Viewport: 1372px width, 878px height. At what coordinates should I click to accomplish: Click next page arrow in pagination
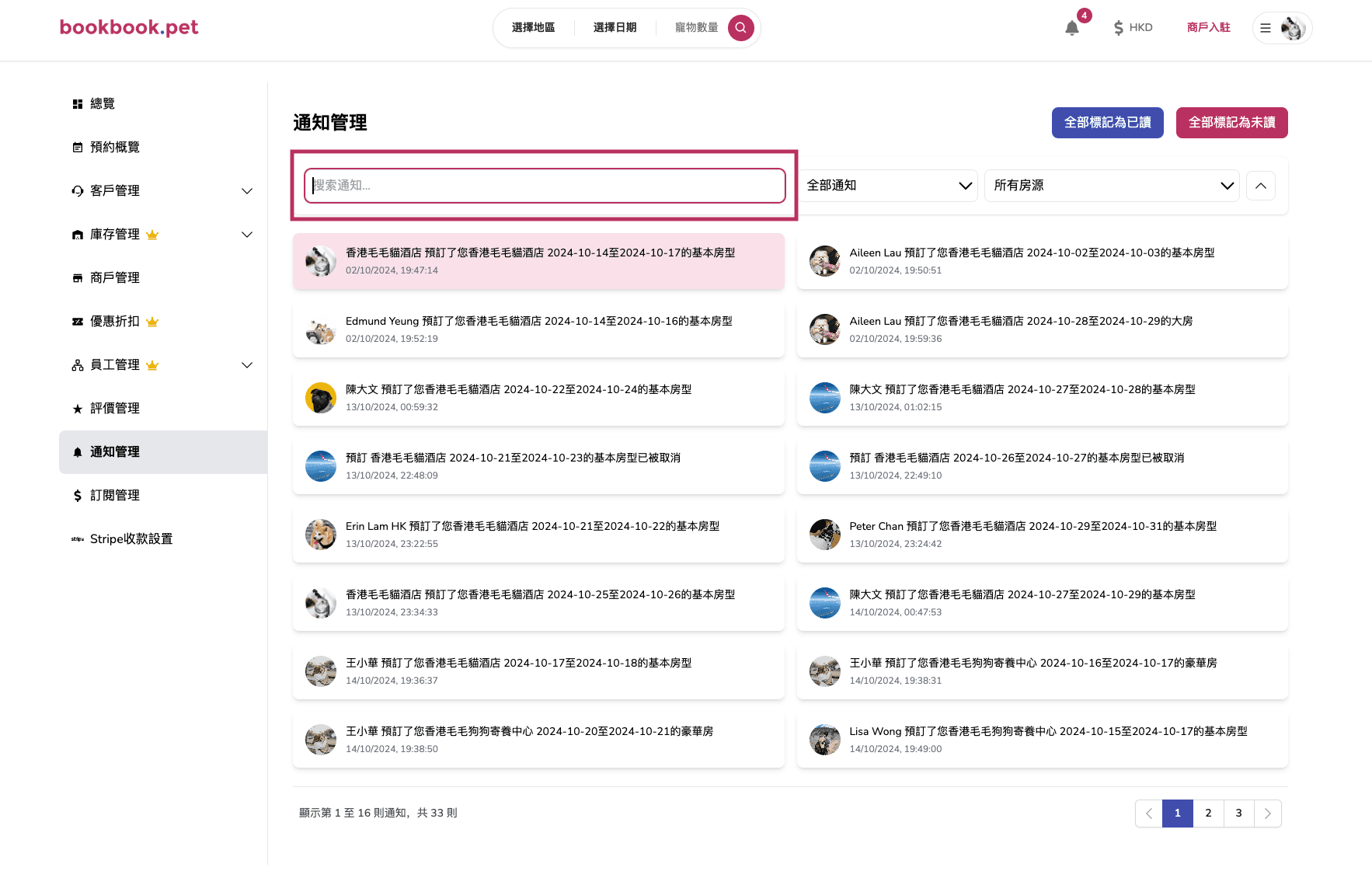[1268, 814]
